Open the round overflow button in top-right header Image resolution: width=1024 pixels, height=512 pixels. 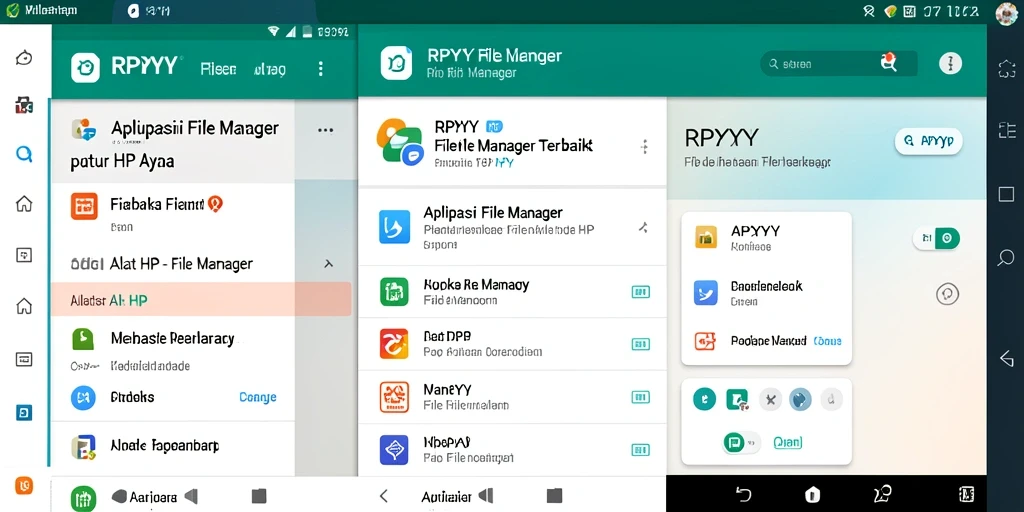click(x=950, y=63)
